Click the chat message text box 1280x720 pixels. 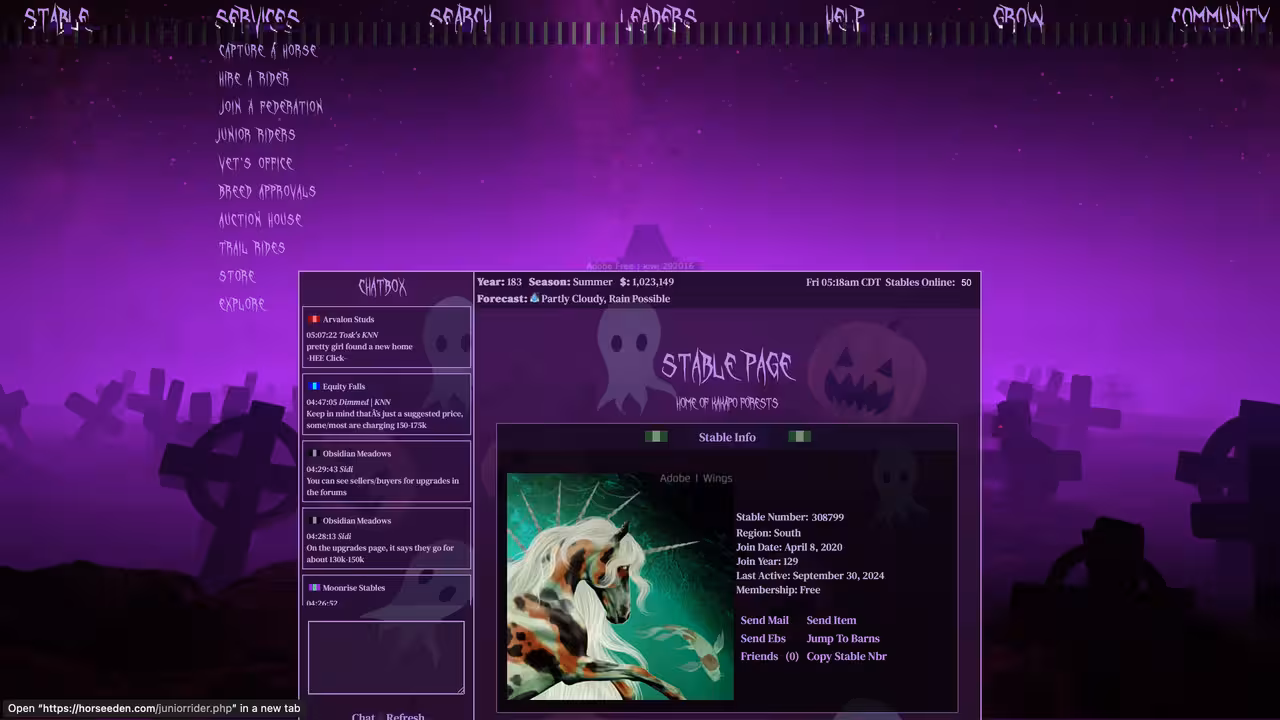coord(386,657)
